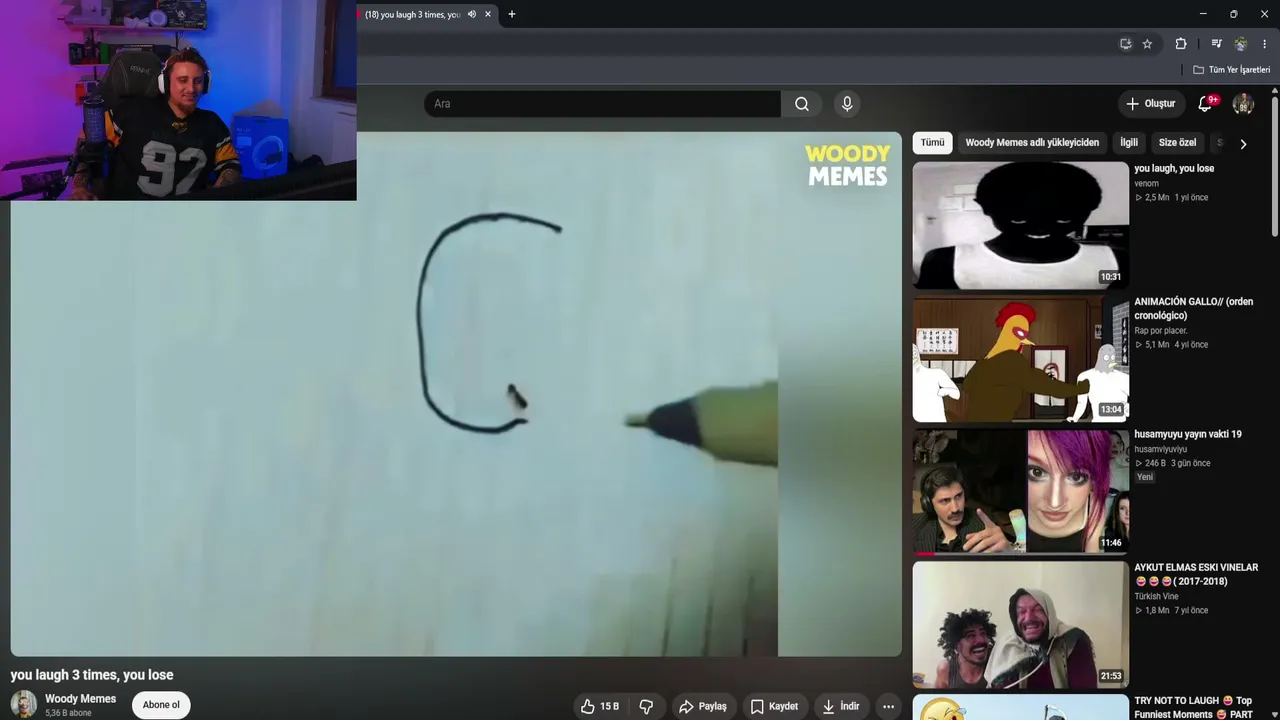Bookmark this page with the star icon
This screenshot has height=720, width=1280.
click(1147, 44)
